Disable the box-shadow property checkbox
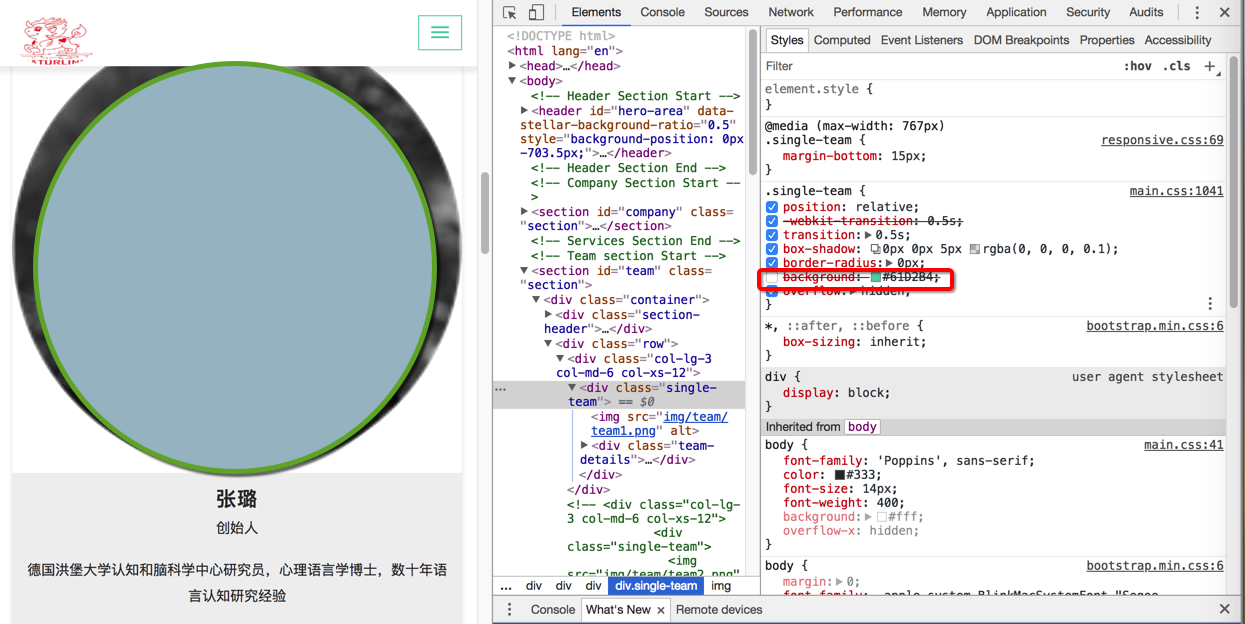The width and height of the screenshot is (1245, 624). coord(771,249)
